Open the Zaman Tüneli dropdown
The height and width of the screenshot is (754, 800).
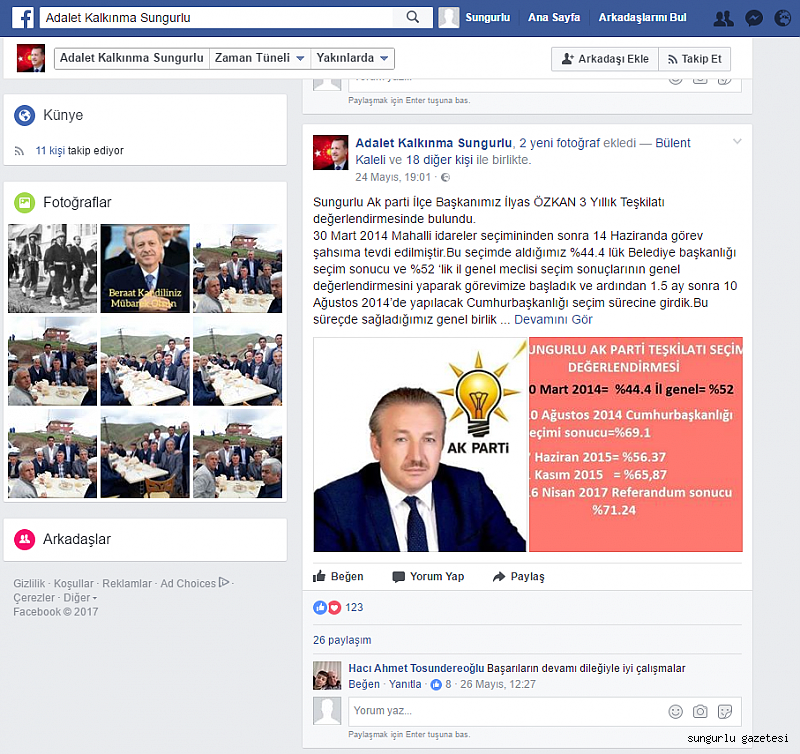[260, 58]
